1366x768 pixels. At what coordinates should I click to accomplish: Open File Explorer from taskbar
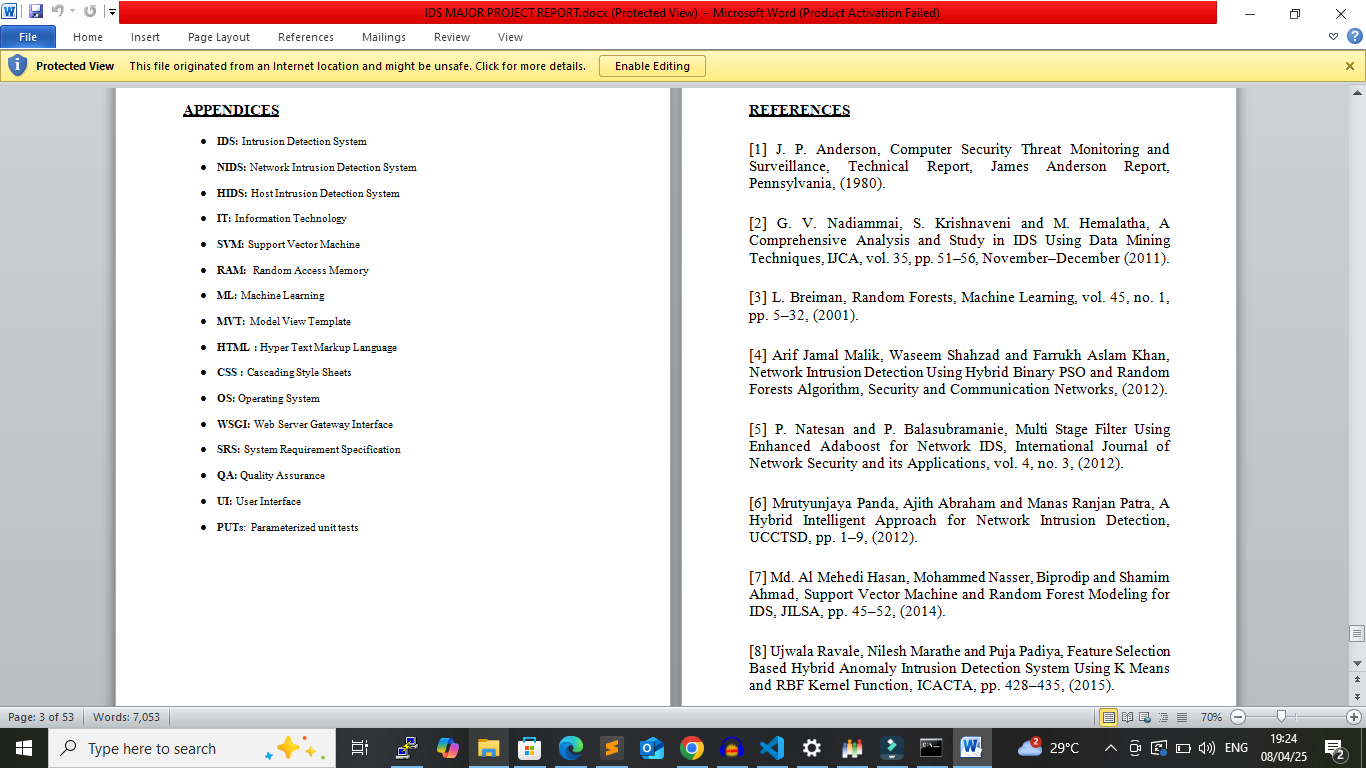[x=488, y=748]
